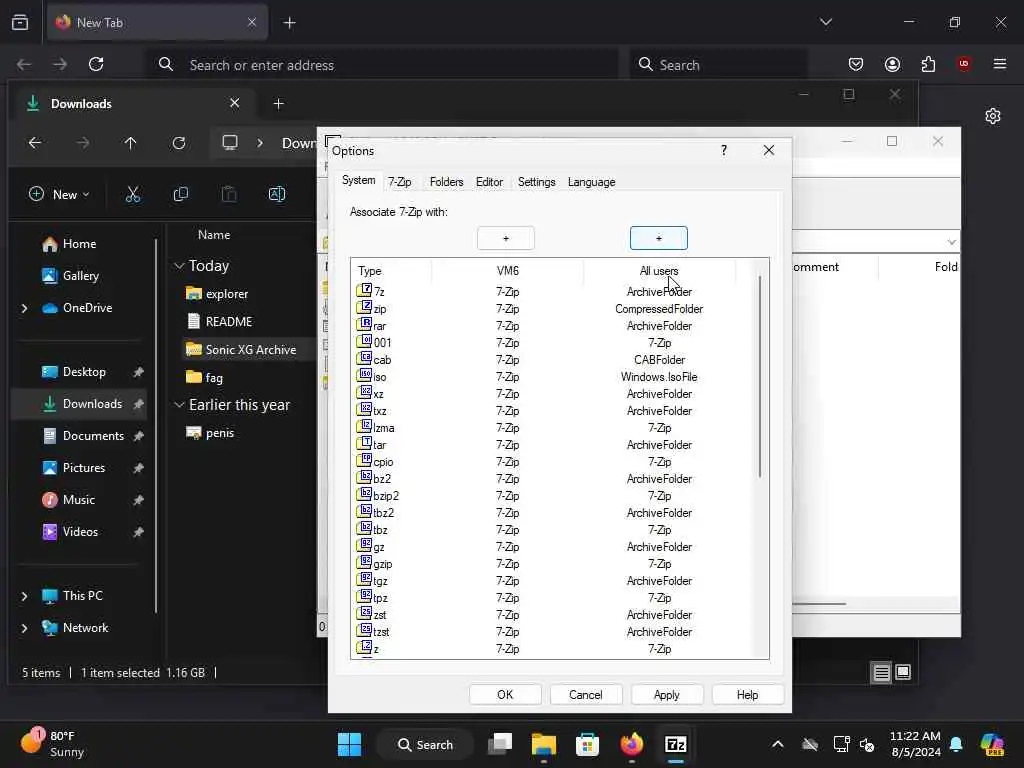Click Cancel in the Options dialog

pyautogui.click(x=586, y=695)
